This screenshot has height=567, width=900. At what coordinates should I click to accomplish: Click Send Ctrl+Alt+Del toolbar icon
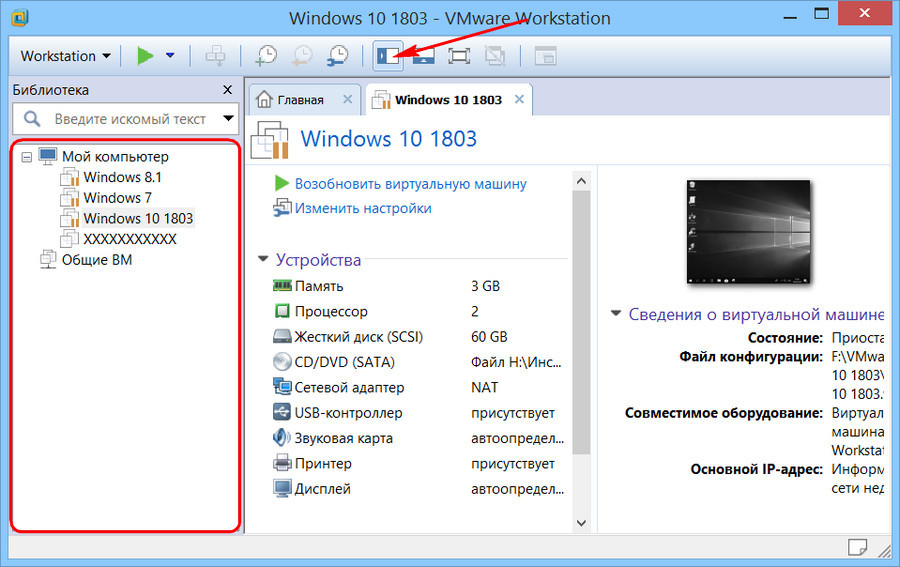tap(215, 56)
